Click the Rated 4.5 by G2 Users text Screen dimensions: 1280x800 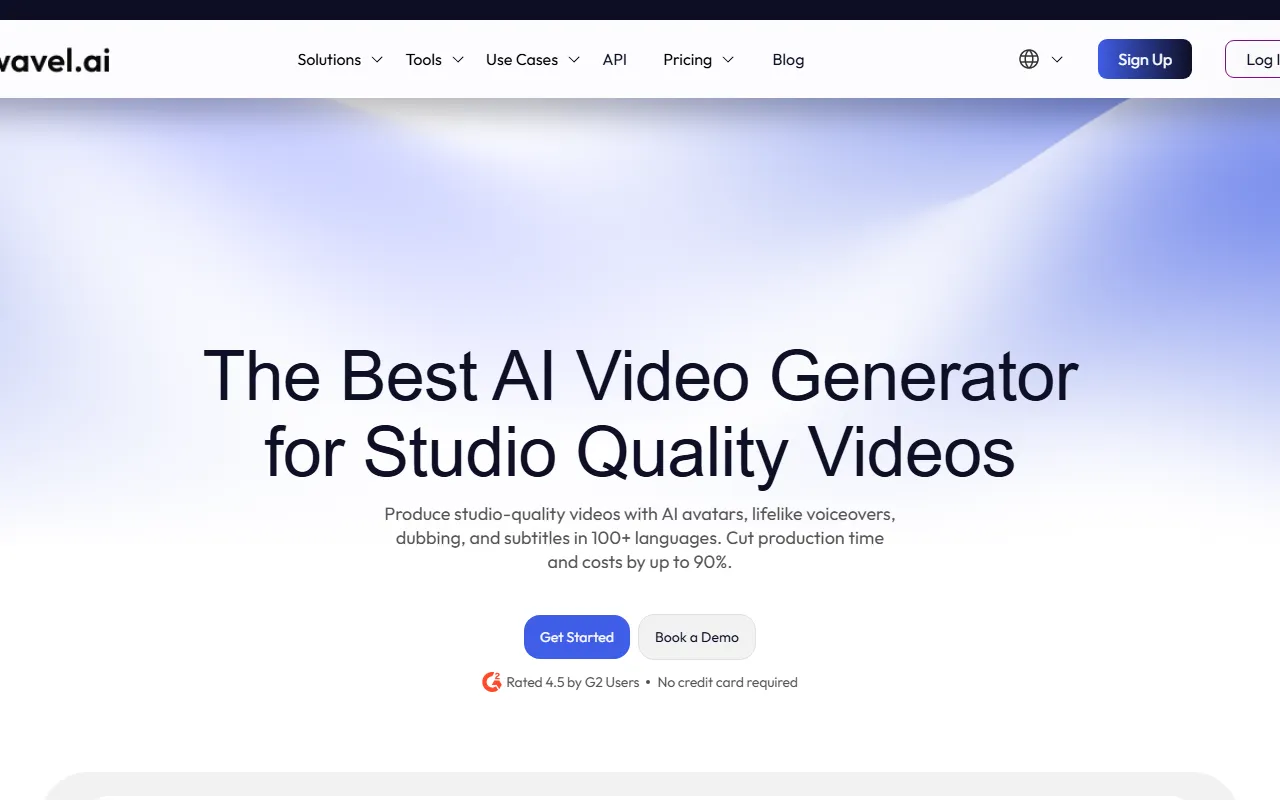[x=572, y=682]
